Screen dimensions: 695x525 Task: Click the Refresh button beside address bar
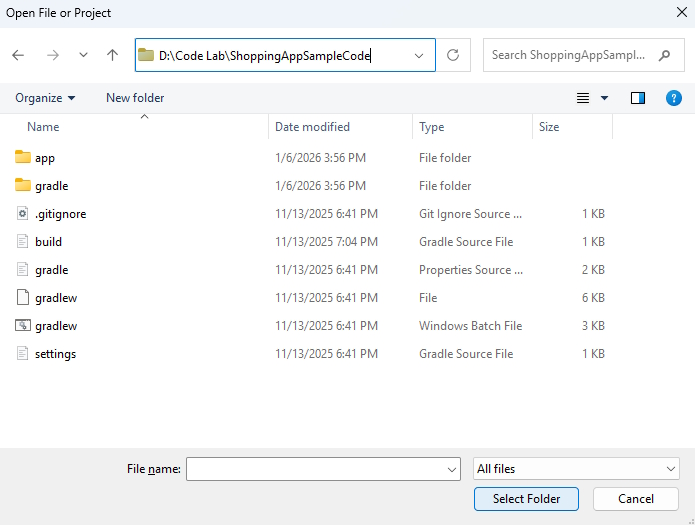click(453, 56)
